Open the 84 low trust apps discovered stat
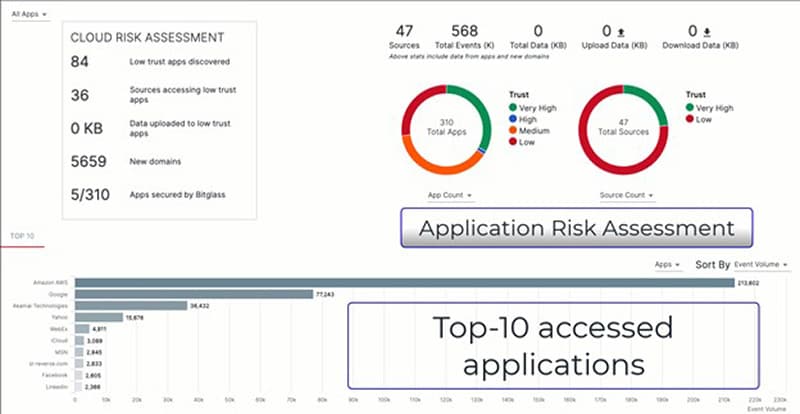800x414 pixels. (150, 62)
